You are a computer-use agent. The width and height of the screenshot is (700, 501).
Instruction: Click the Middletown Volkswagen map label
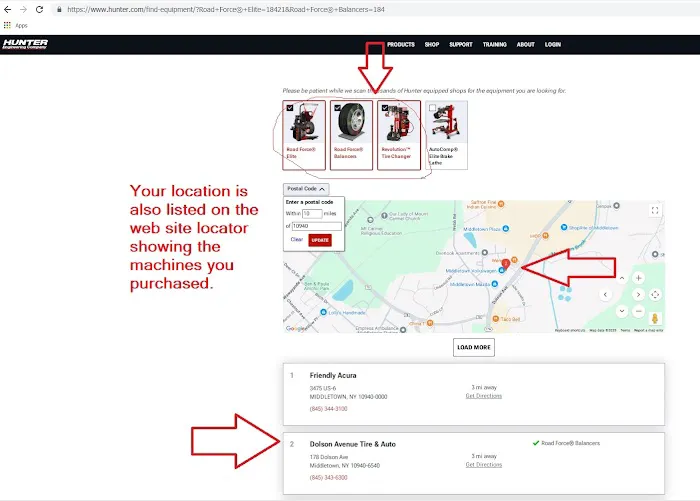point(471,271)
